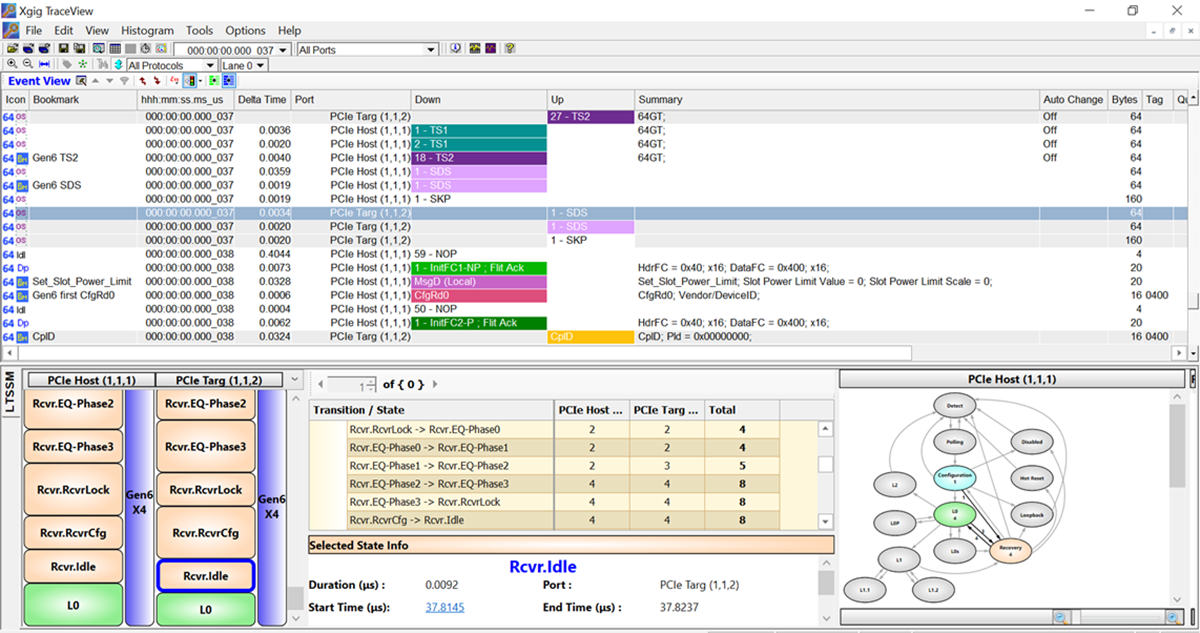Open the Histogram menu
1200x633 pixels.
click(147, 30)
